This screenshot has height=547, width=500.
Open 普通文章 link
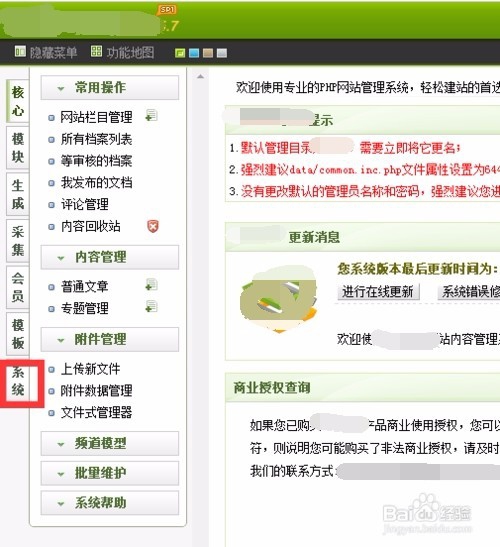click(x=85, y=287)
